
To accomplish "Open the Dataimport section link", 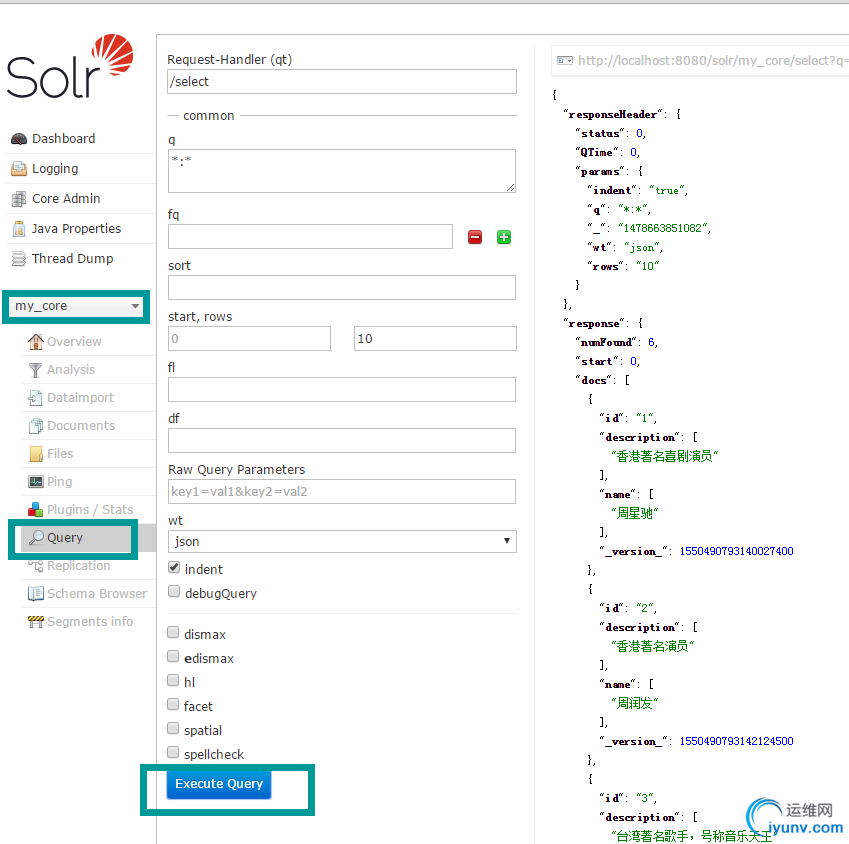I will (x=80, y=398).
